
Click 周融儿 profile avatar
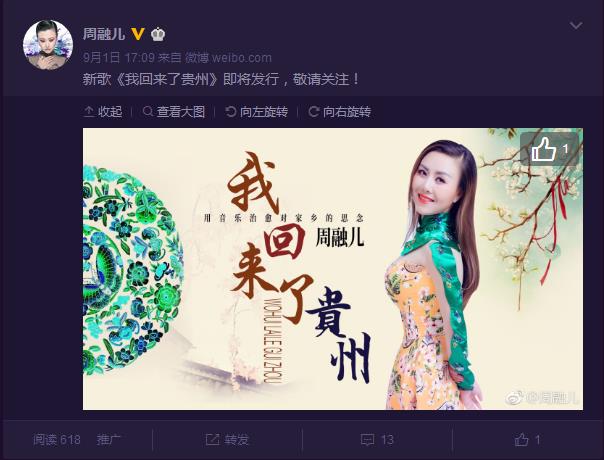tap(48, 45)
